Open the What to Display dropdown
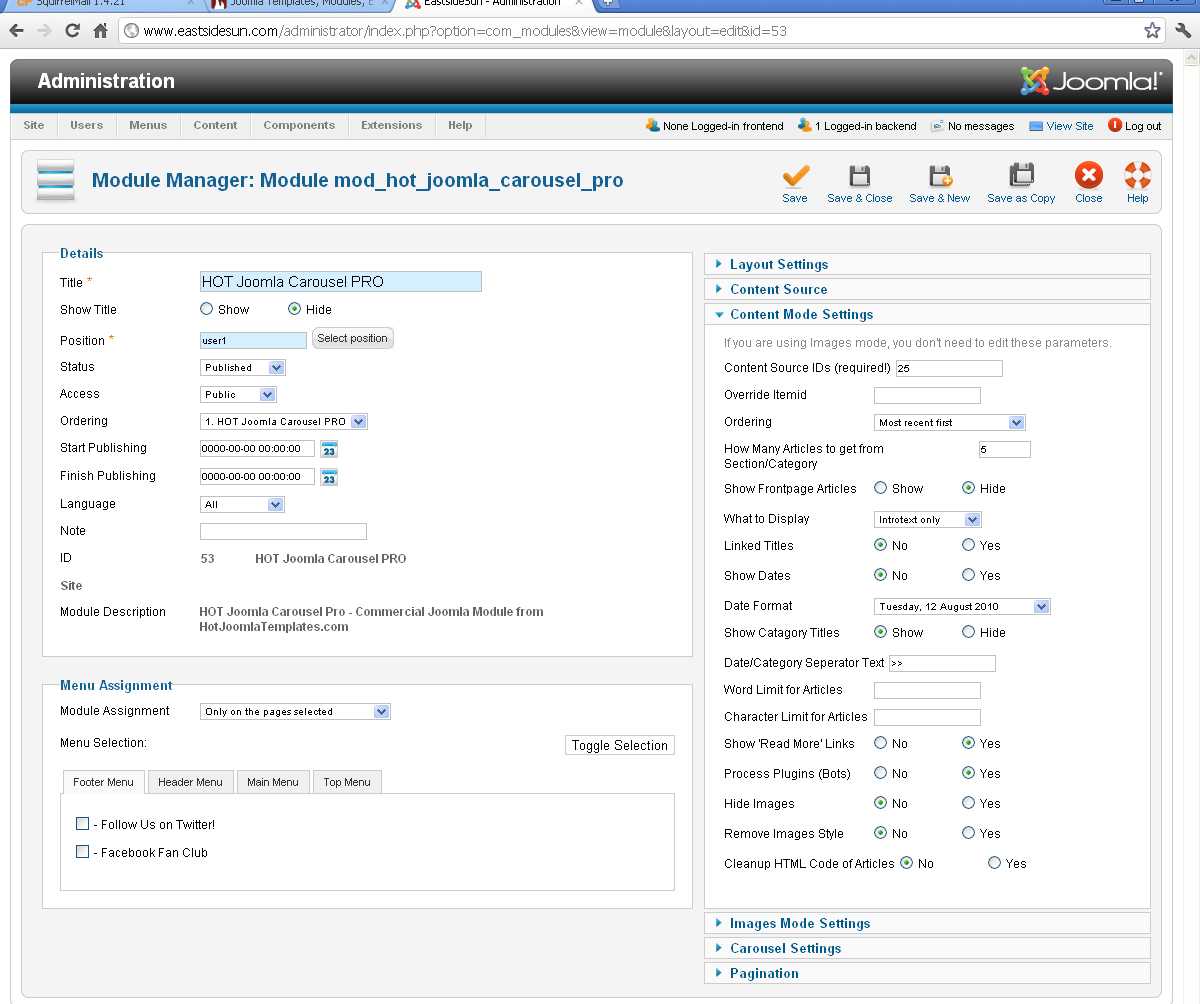The image size is (1200, 1004). coord(928,519)
